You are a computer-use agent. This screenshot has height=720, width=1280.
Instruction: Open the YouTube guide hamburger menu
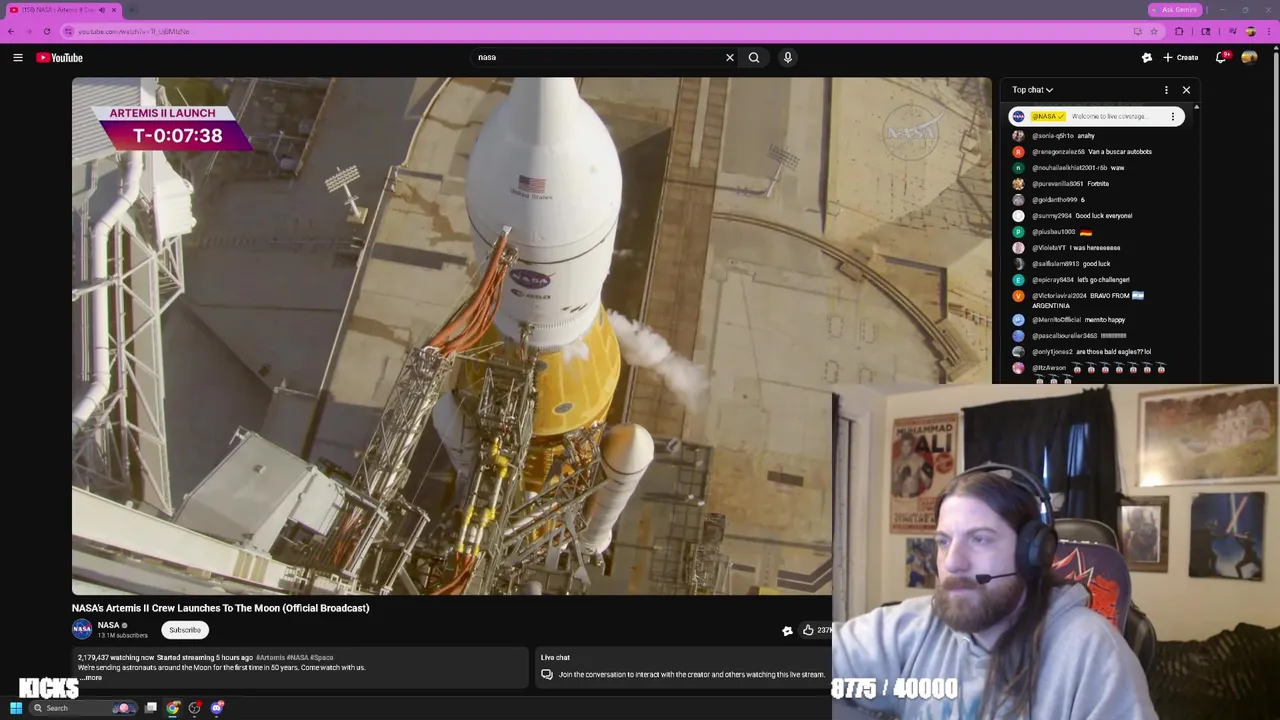(x=18, y=57)
